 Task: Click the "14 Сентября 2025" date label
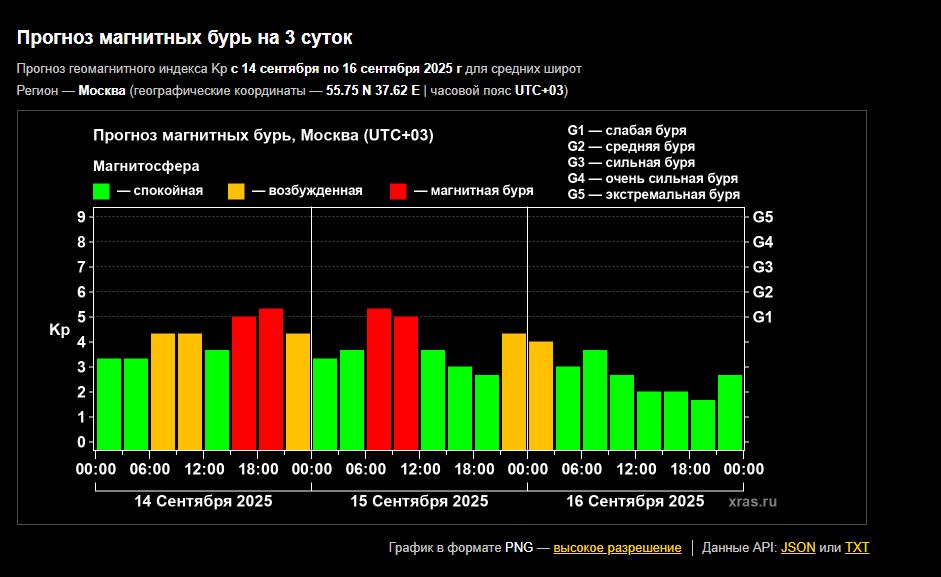pos(203,501)
